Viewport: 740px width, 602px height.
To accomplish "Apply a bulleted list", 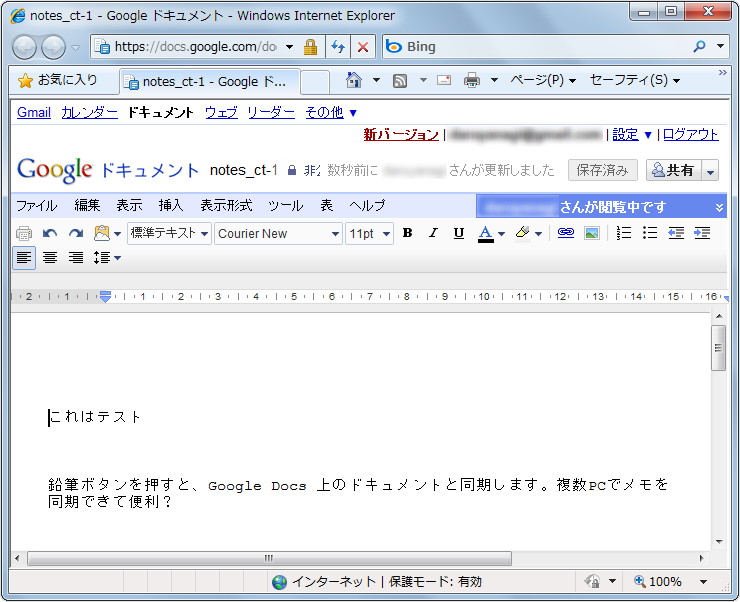I will [650, 233].
